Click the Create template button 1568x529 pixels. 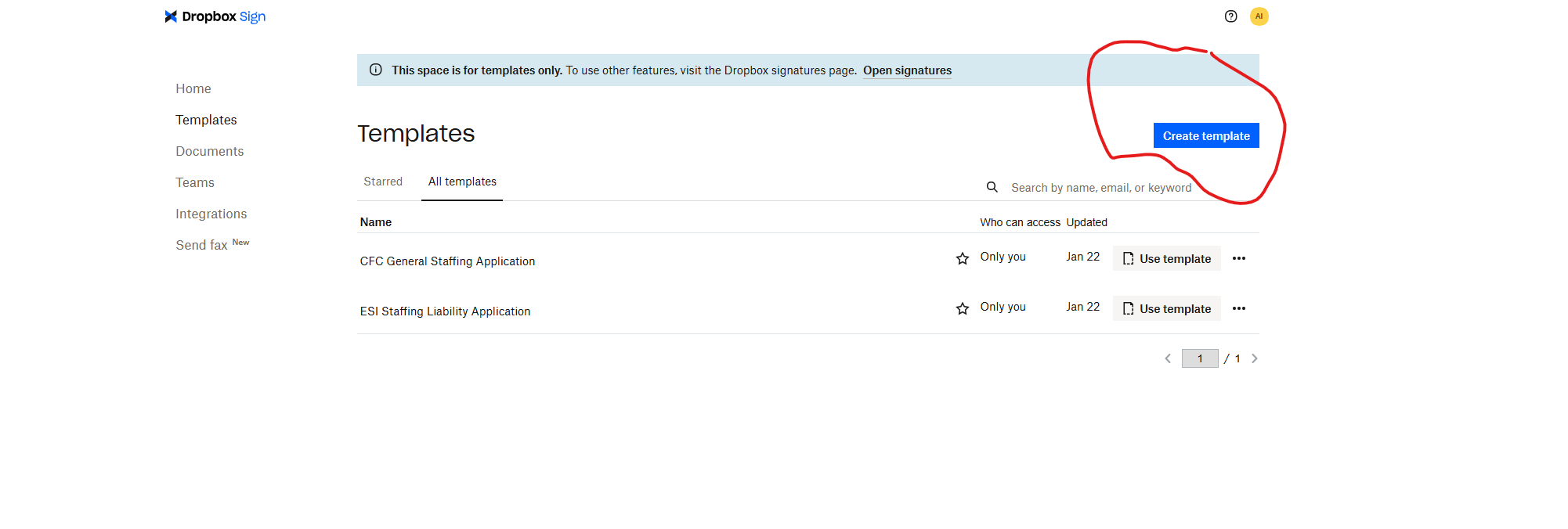(x=1205, y=135)
